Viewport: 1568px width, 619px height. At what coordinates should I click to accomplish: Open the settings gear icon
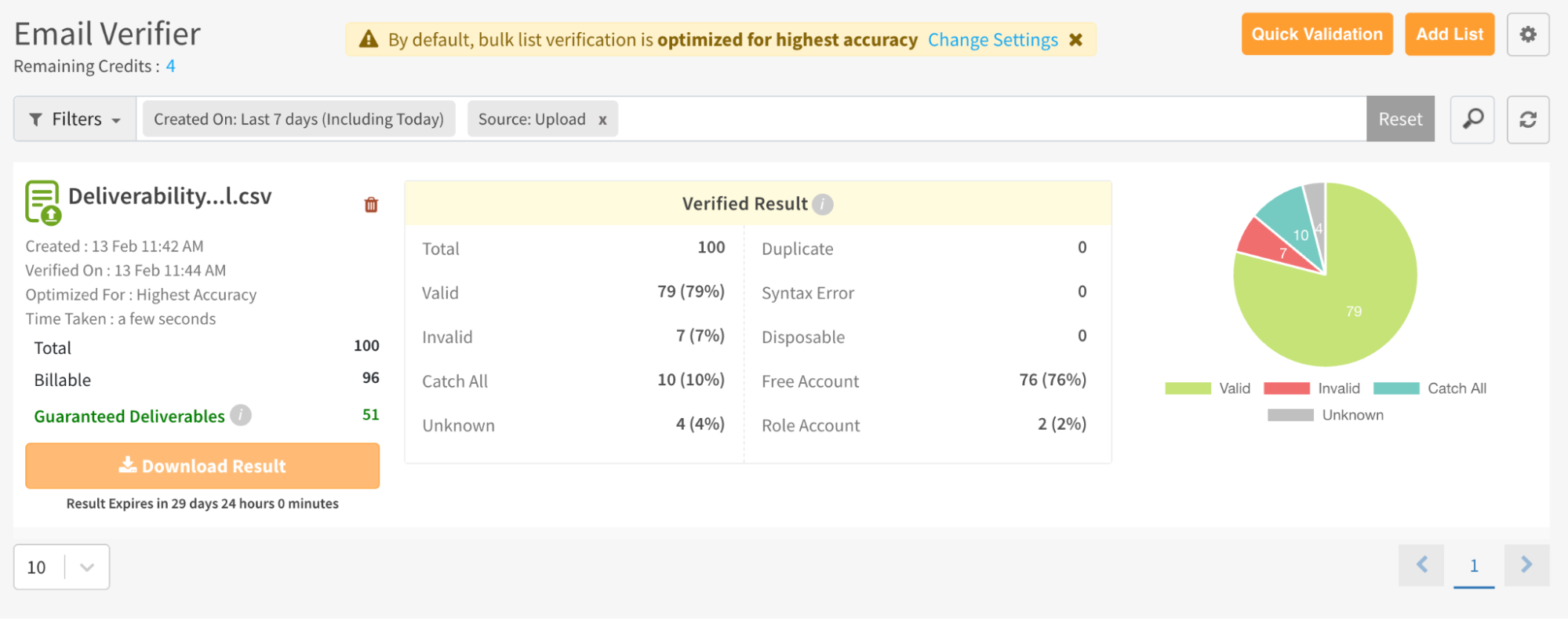pos(1527,35)
